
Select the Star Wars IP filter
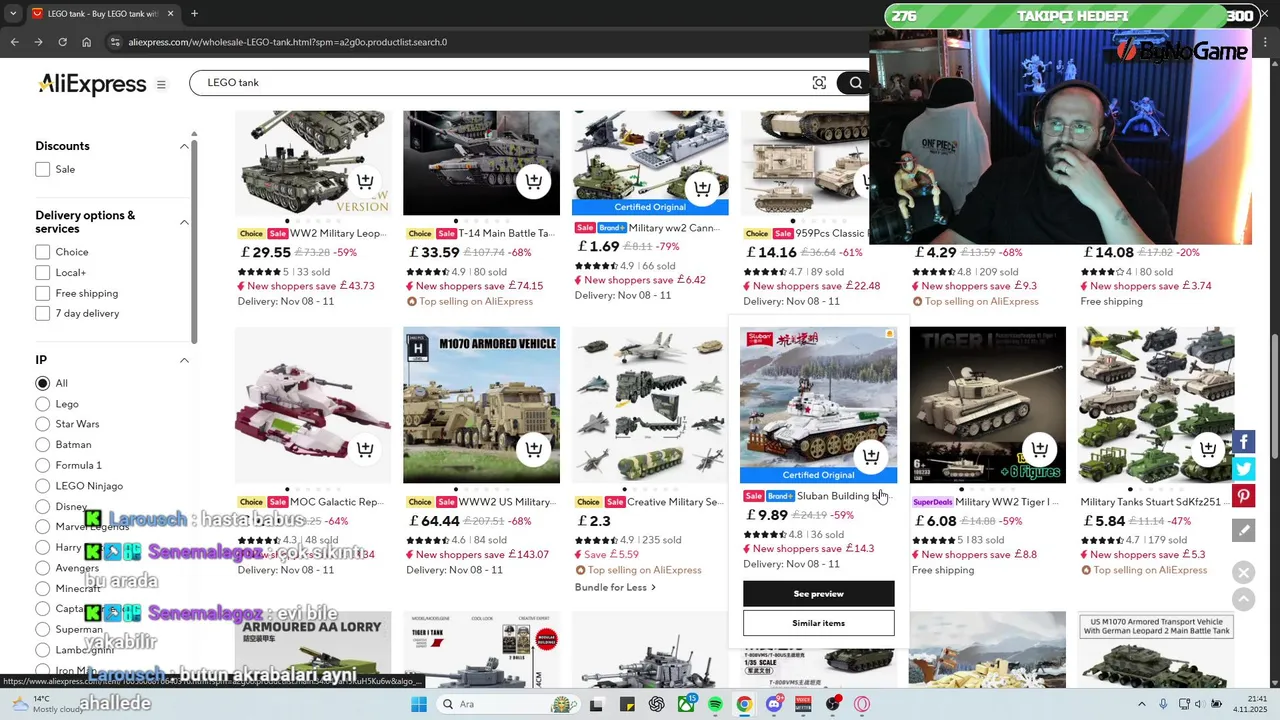tap(43, 424)
